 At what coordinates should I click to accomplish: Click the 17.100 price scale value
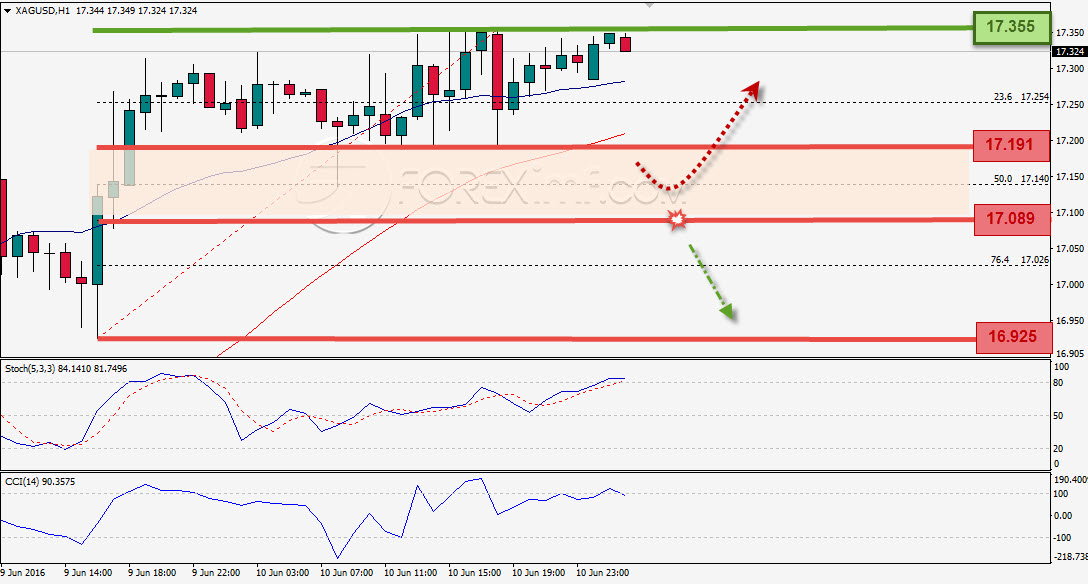pos(1069,213)
